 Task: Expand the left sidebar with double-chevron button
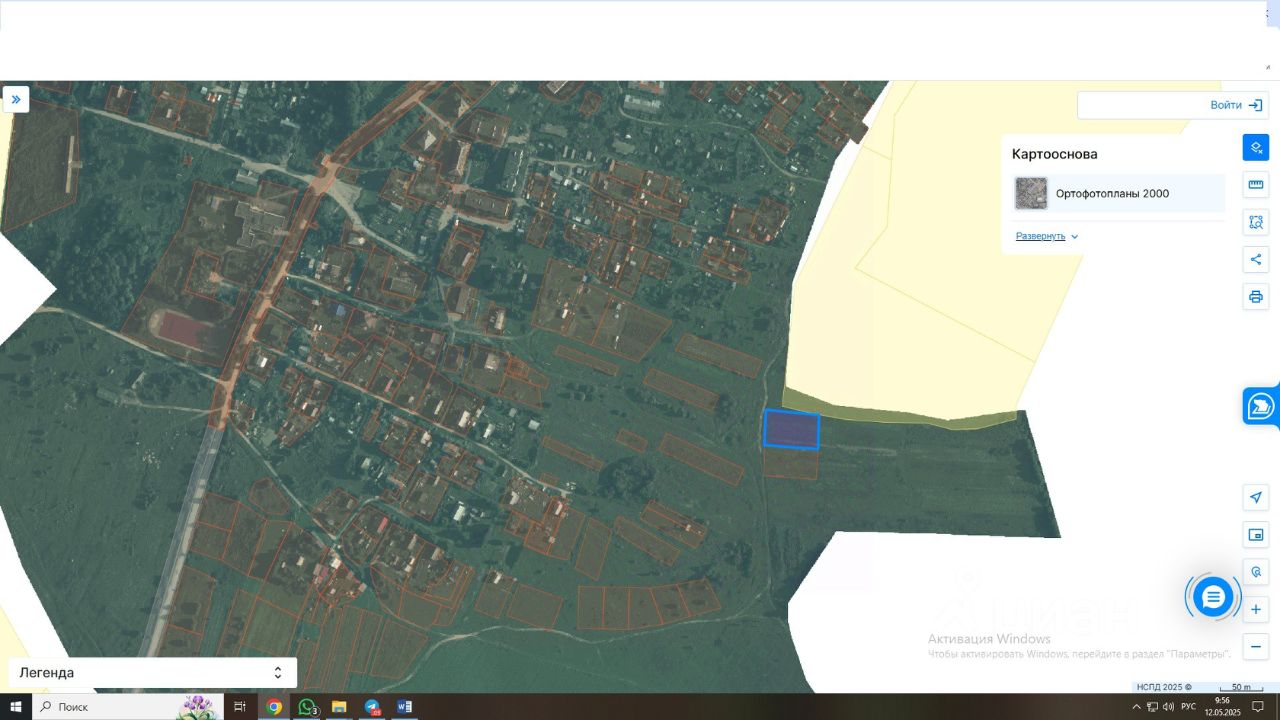point(16,99)
